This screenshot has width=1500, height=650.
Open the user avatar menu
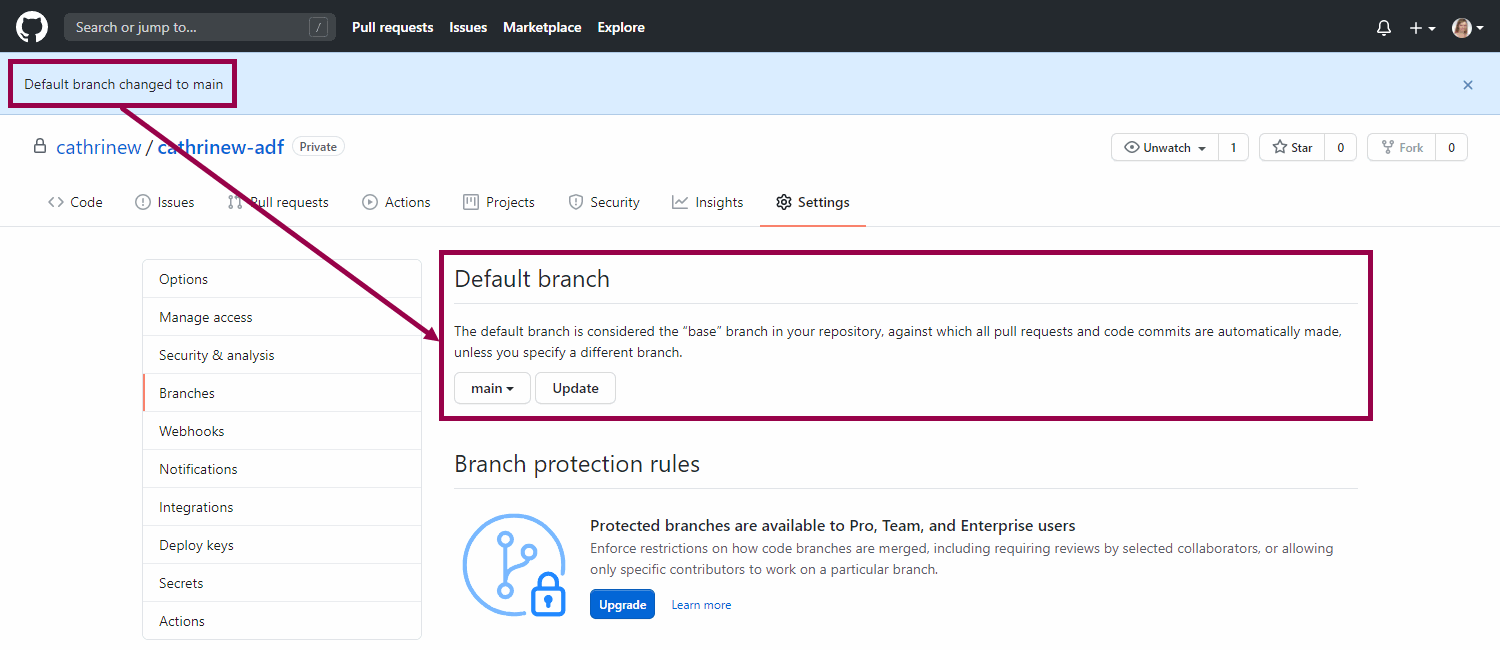[1467, 28]
